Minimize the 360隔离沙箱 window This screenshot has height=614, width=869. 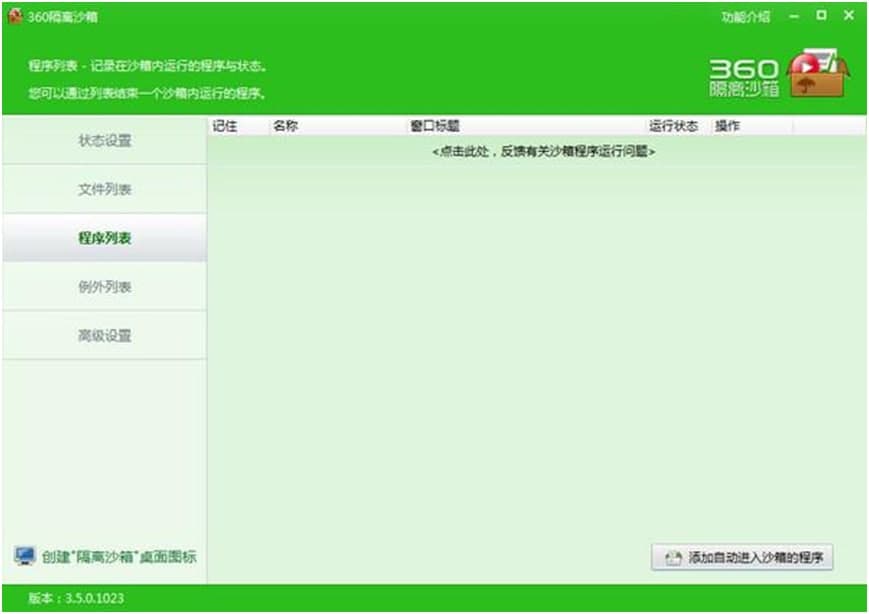click(794, 17)
